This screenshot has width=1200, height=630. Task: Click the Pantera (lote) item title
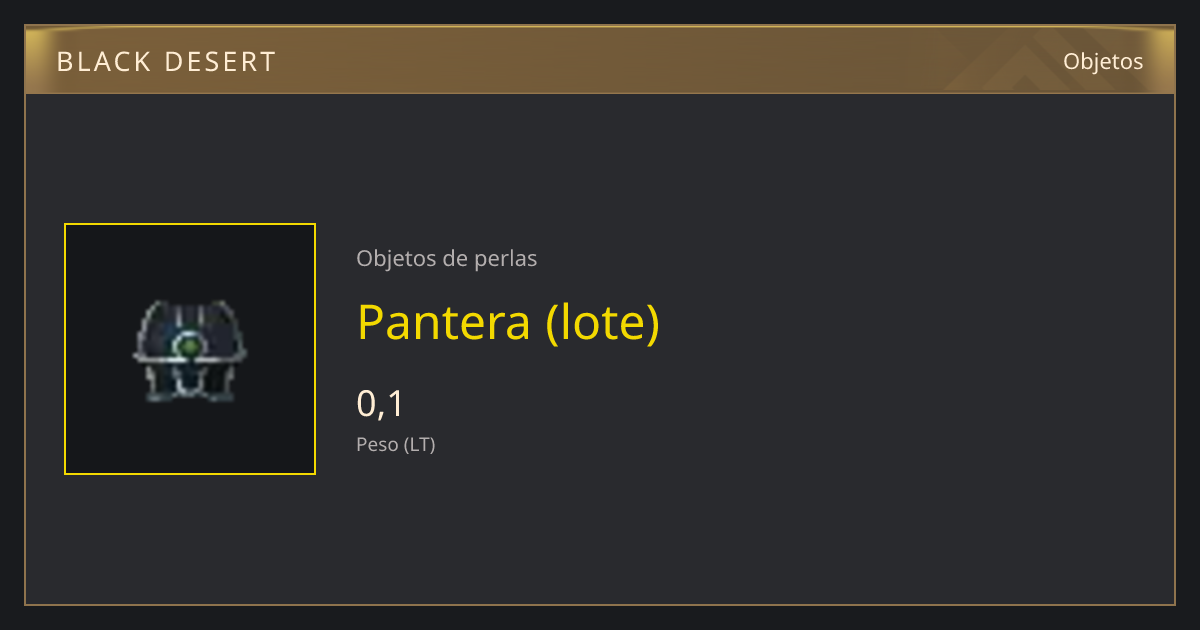[508, 322]
